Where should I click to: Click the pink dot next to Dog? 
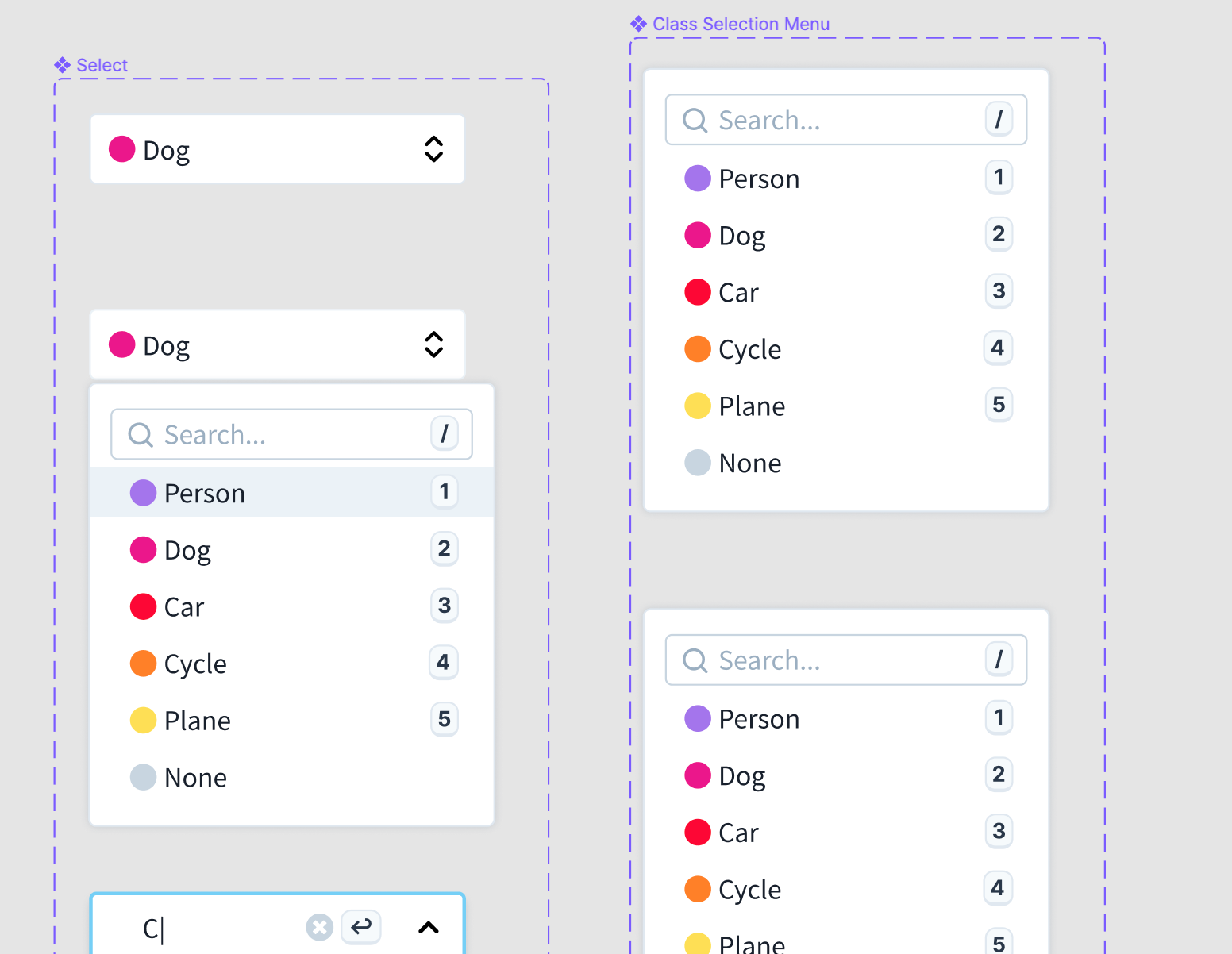[x=143, y=549]
